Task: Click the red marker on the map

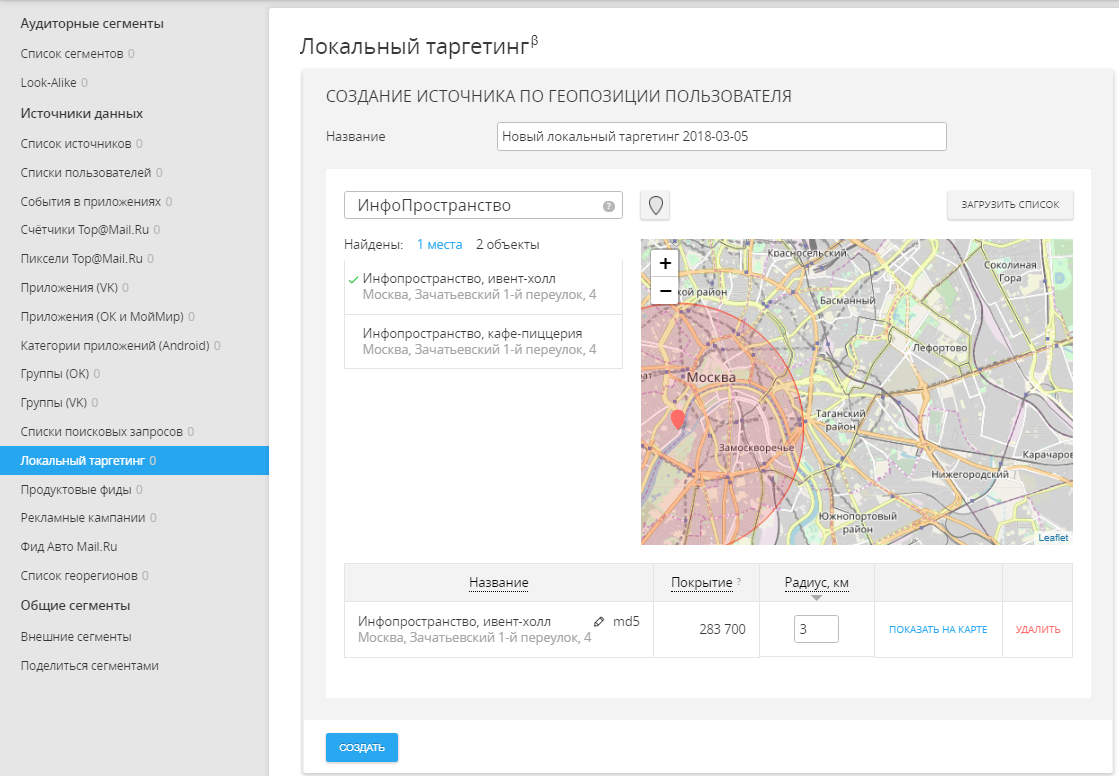Action: (678, 419)
